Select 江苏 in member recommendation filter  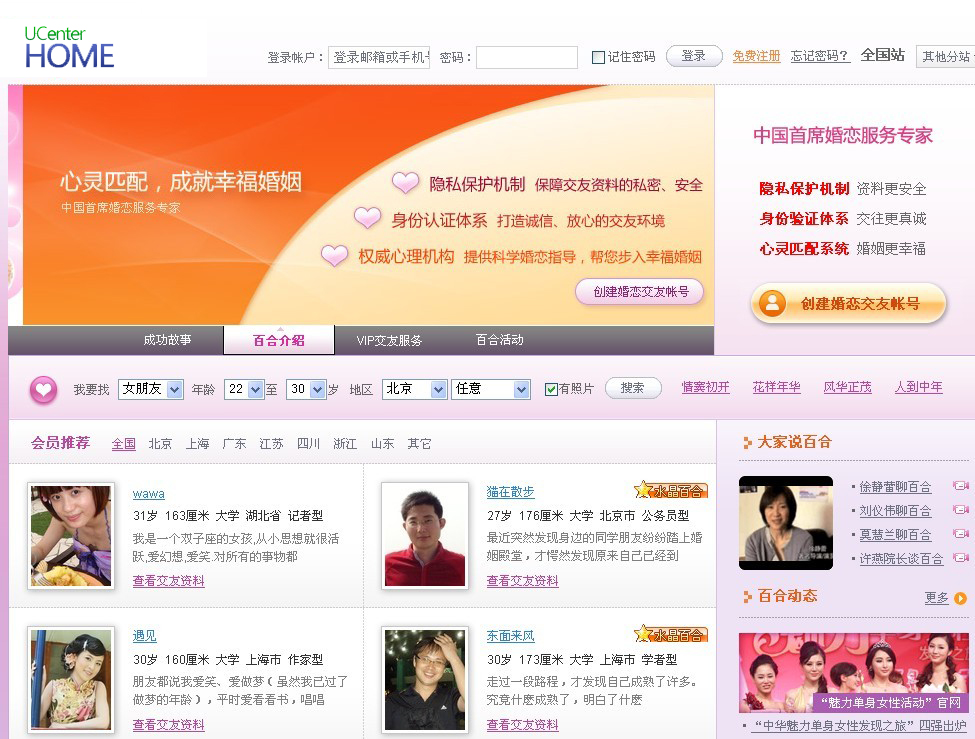pos(271,444)
